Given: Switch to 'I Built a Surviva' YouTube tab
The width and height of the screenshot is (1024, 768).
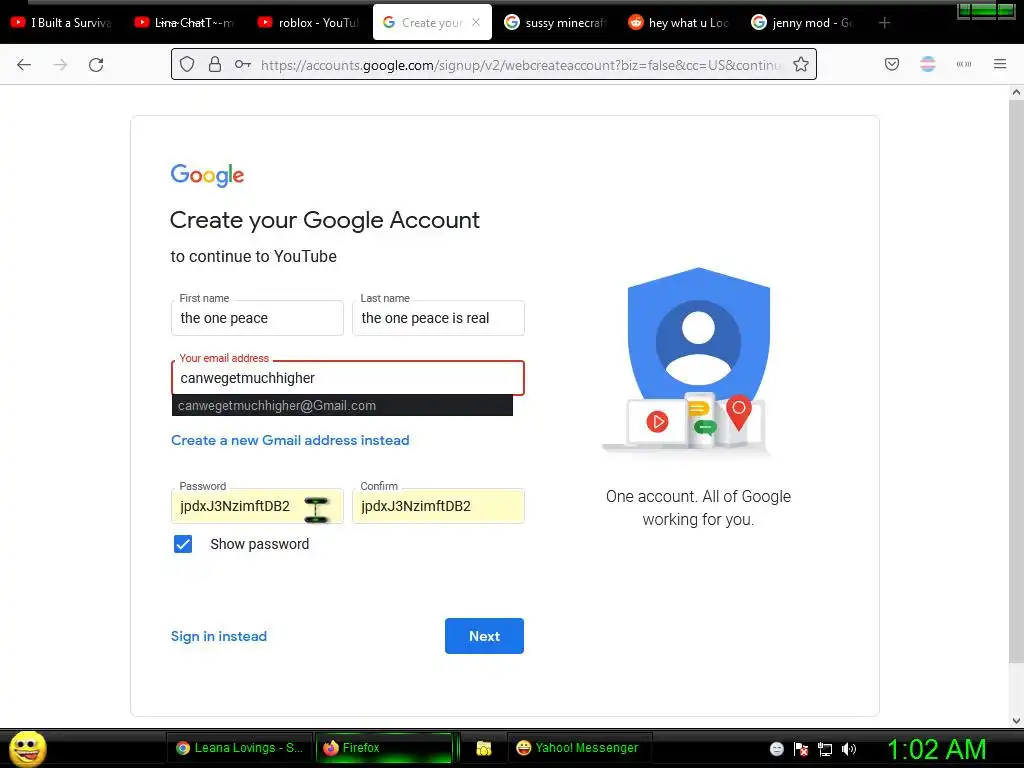Looking at the screenshot, I should point(61,23).
